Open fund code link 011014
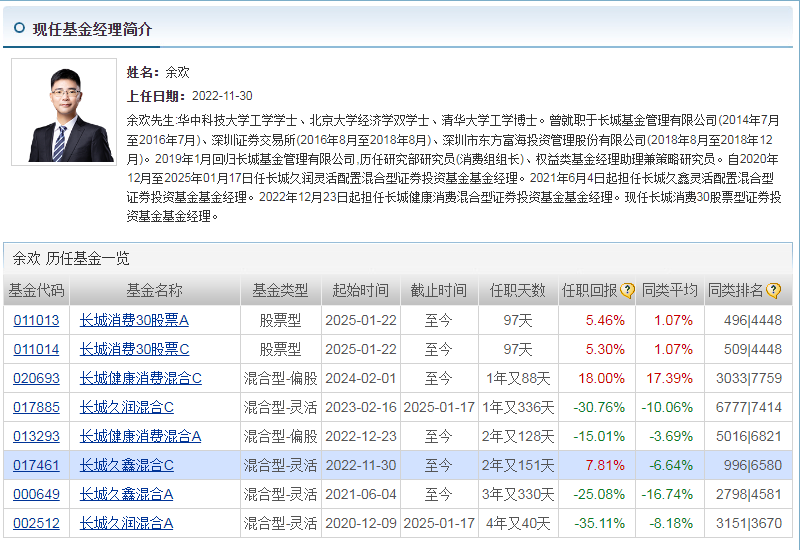Viewport: 800px width, 550px height. click(x=36, y=349)
